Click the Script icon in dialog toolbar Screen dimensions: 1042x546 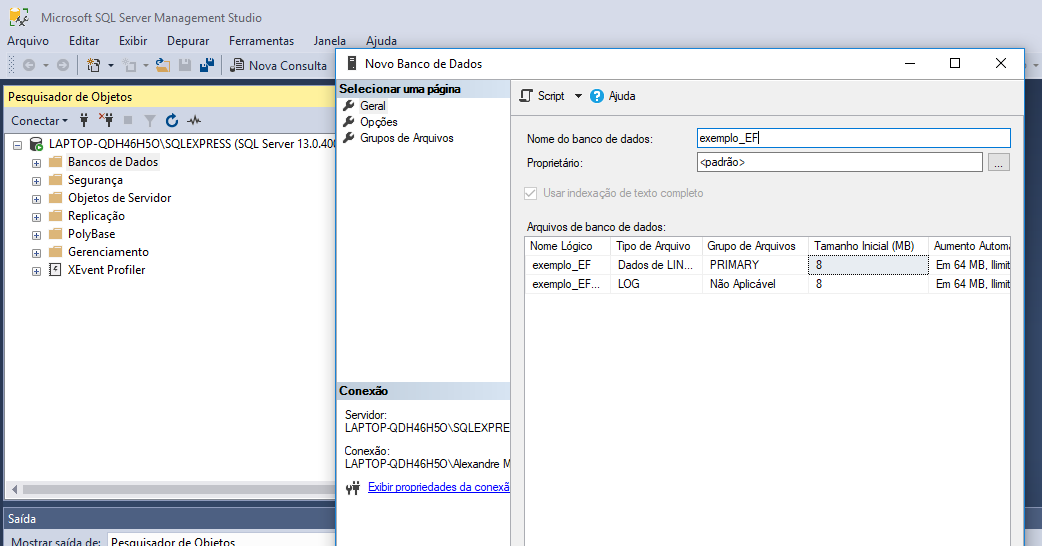click(526, 96)
